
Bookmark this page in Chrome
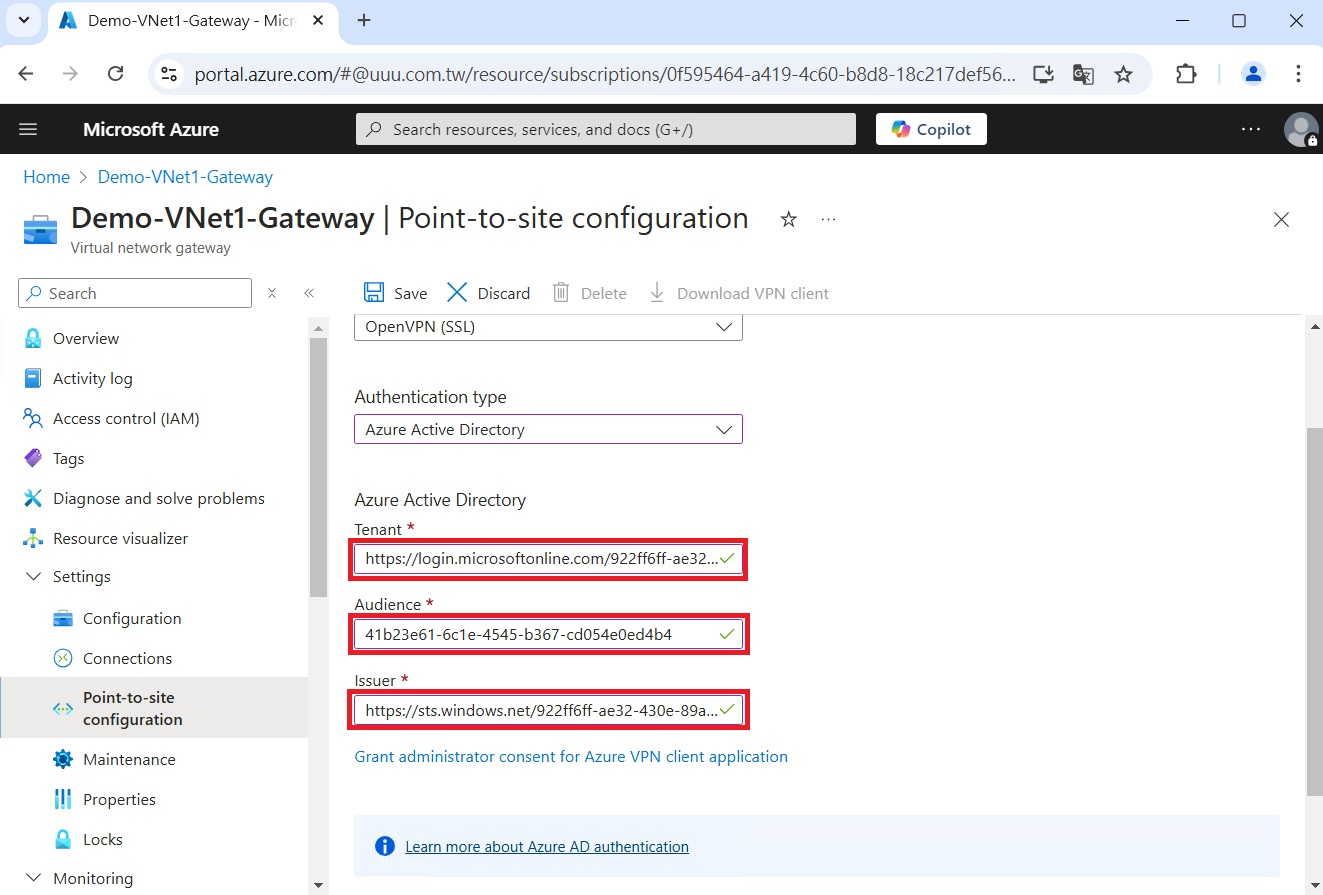[1123, 74]
